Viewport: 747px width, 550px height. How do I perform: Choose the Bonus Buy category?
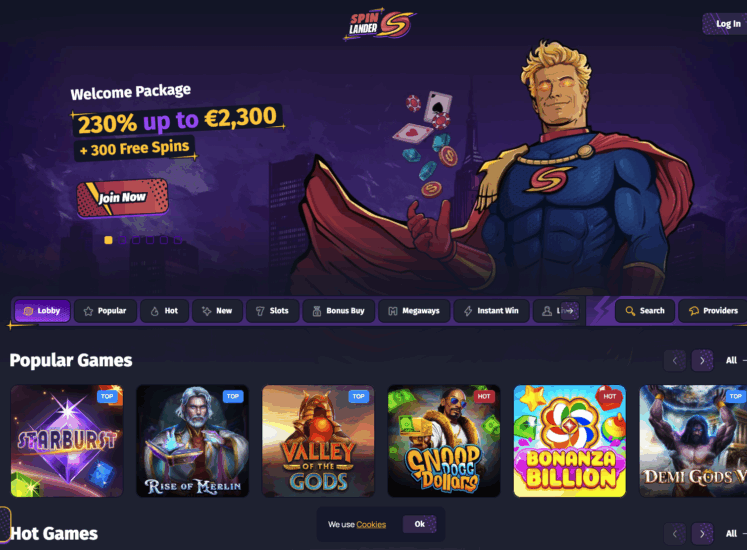point(339,311)
